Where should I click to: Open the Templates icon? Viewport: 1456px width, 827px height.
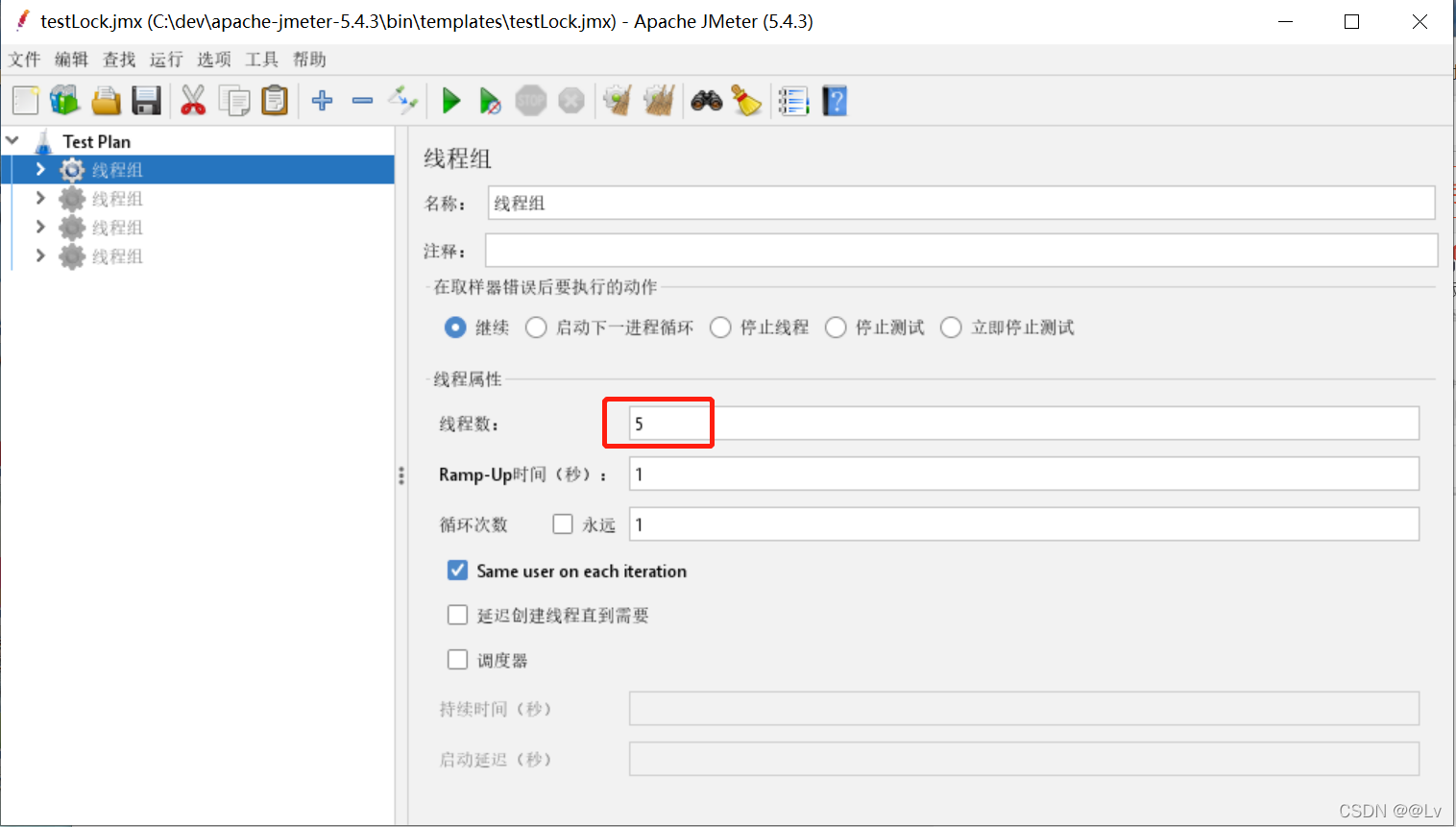[65, 101]
